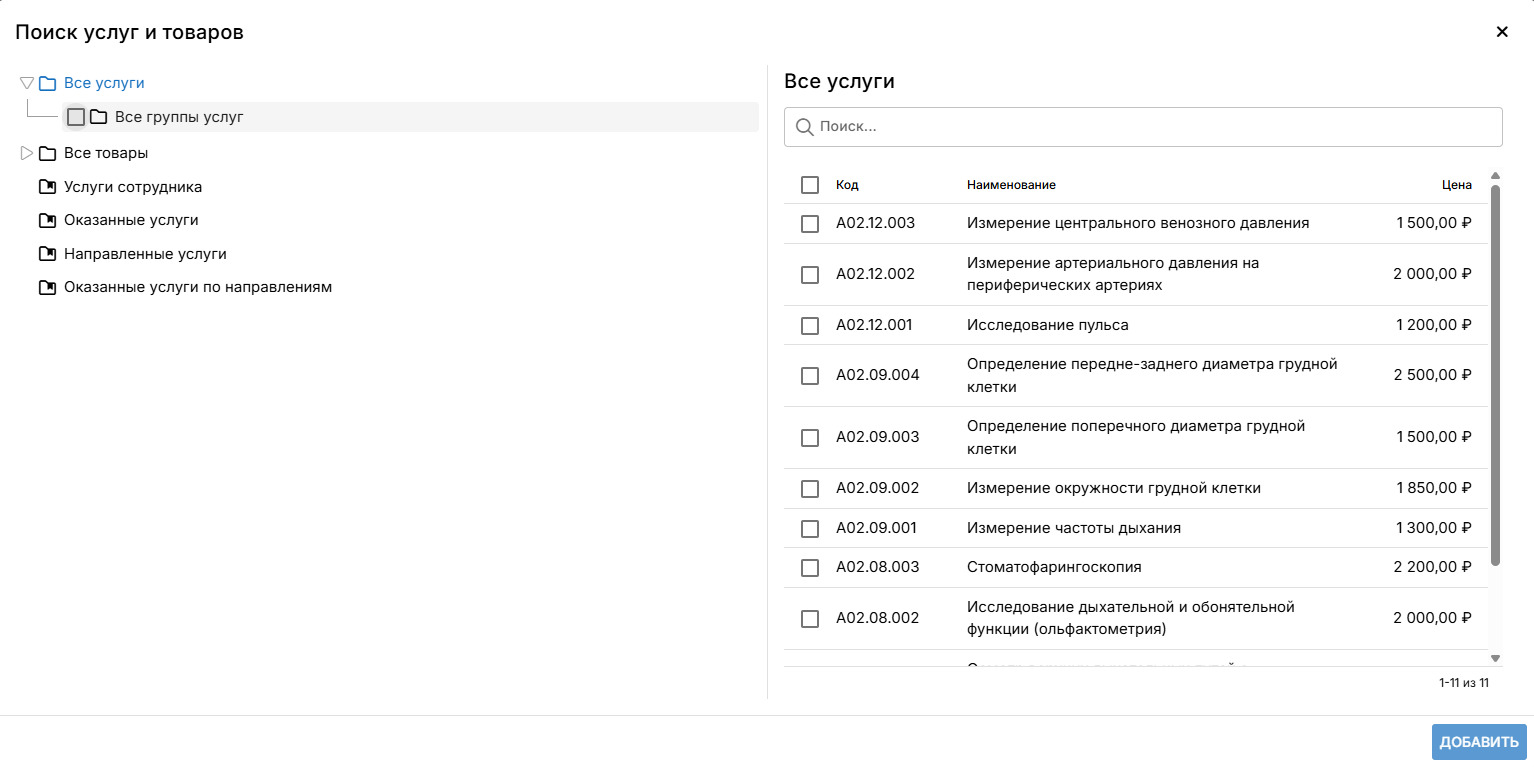Viewport: 1534px width, 767px height.
Task: Select the checkbox for service A02.12.001
Action: [x=810, y=325]
